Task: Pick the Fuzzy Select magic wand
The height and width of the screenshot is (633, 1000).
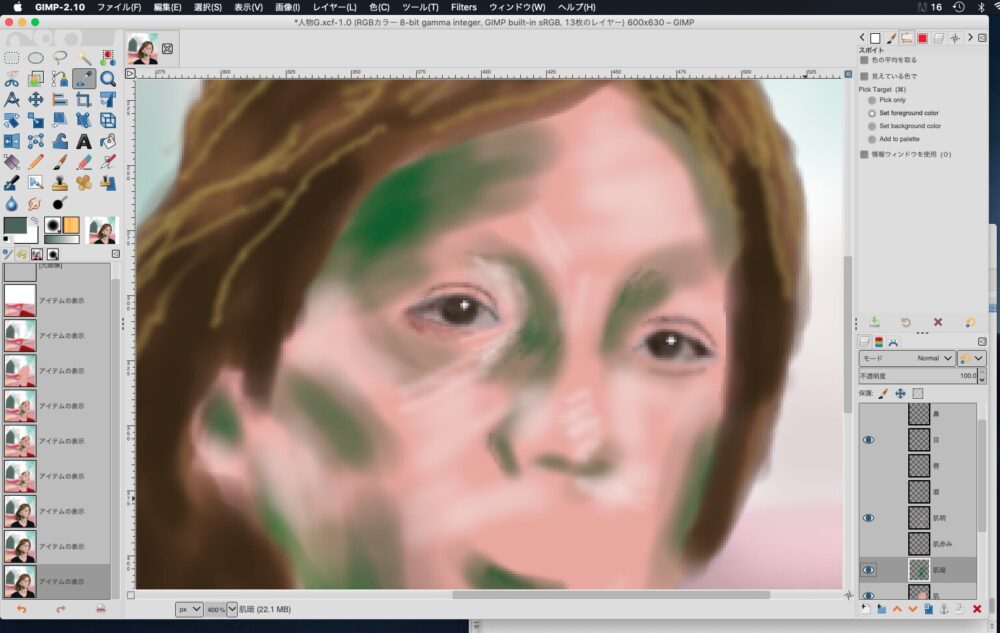Action: click(x=84, y=57)
